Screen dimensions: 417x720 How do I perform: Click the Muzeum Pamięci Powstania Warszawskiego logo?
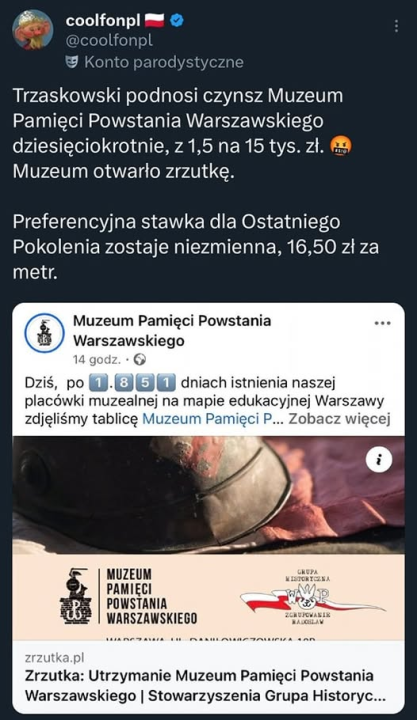click(129, 596)
